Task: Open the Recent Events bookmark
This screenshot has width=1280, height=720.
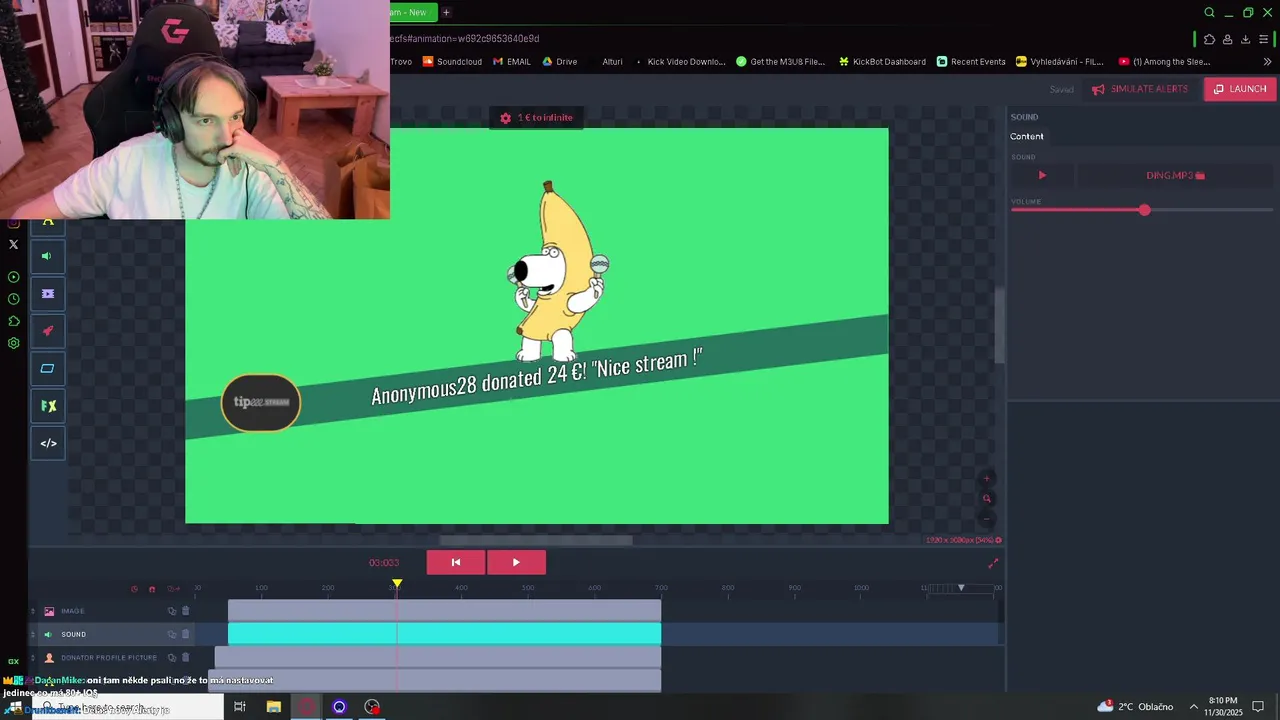Action: (971, 61)
